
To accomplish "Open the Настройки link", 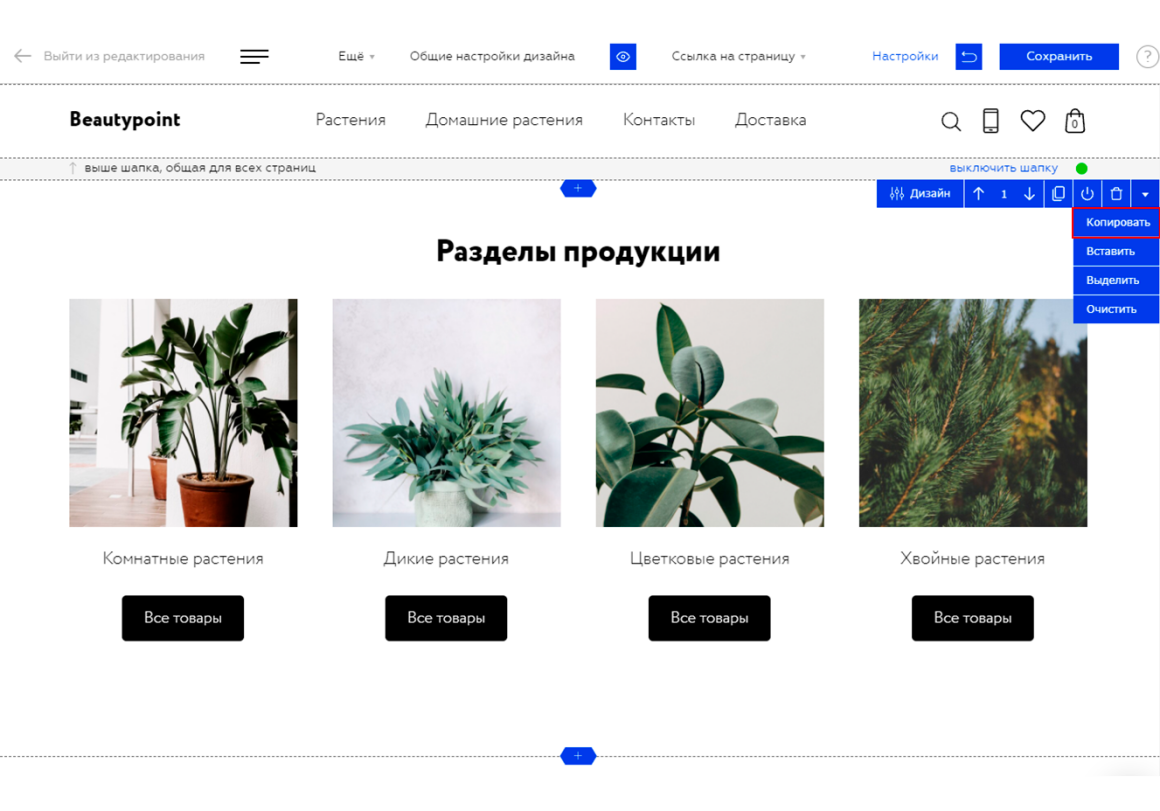I will pyautogui.click(x=905, y=56).
